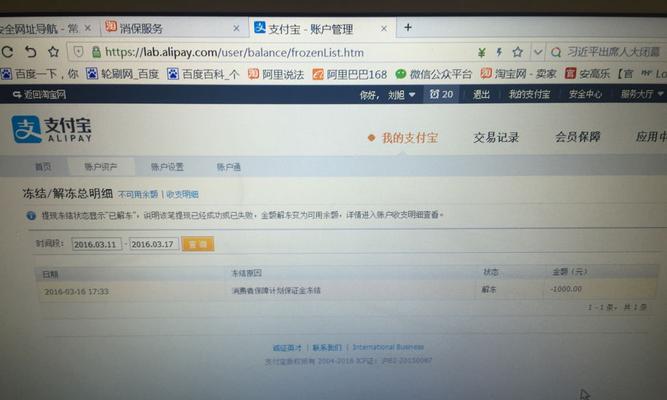Click the URL address field
This screenshot has width=667, height=400.
tap(234, 52)
